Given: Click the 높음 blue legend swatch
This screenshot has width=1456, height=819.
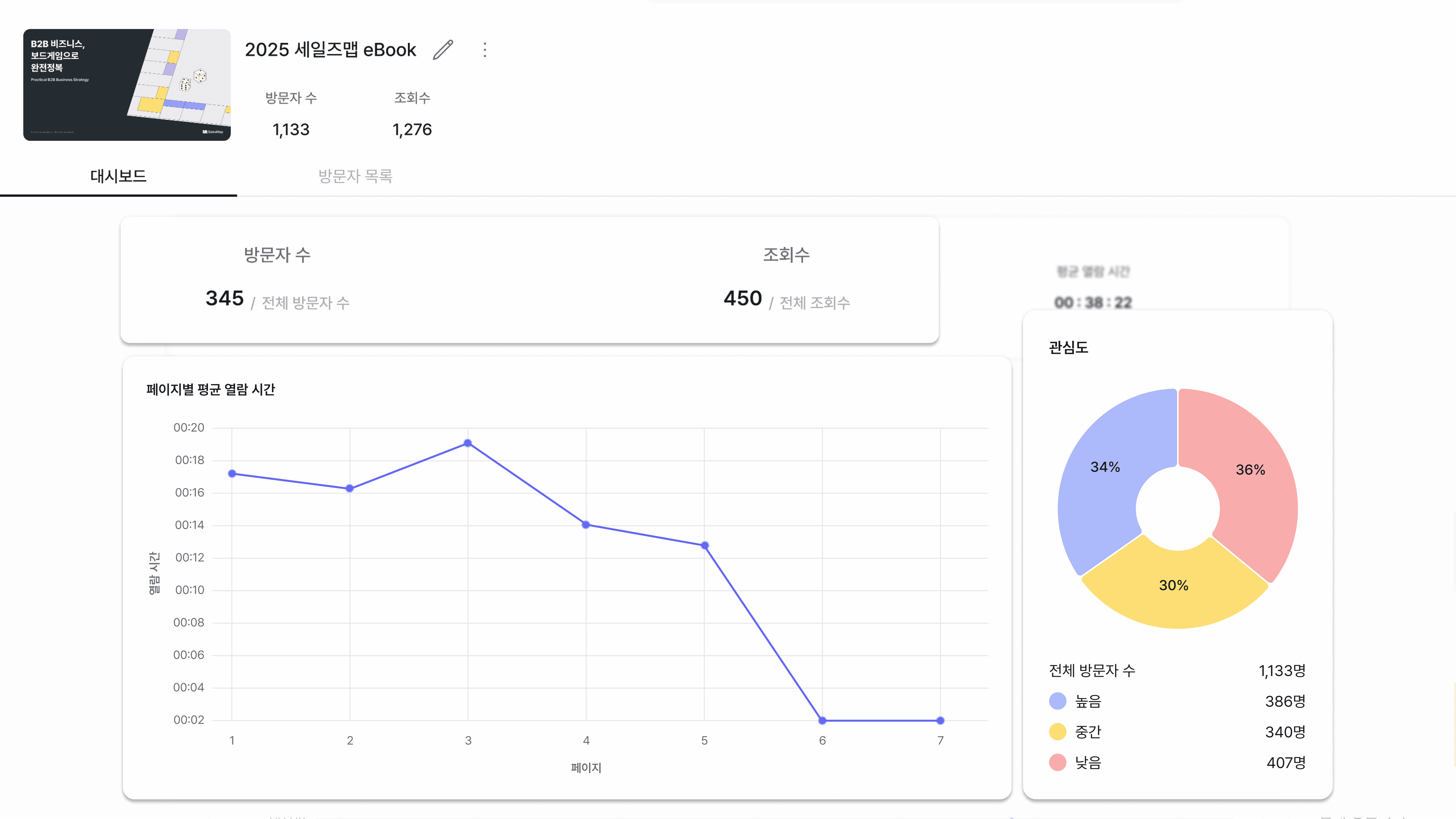Looking at the screenshot, I should 1057,701.
